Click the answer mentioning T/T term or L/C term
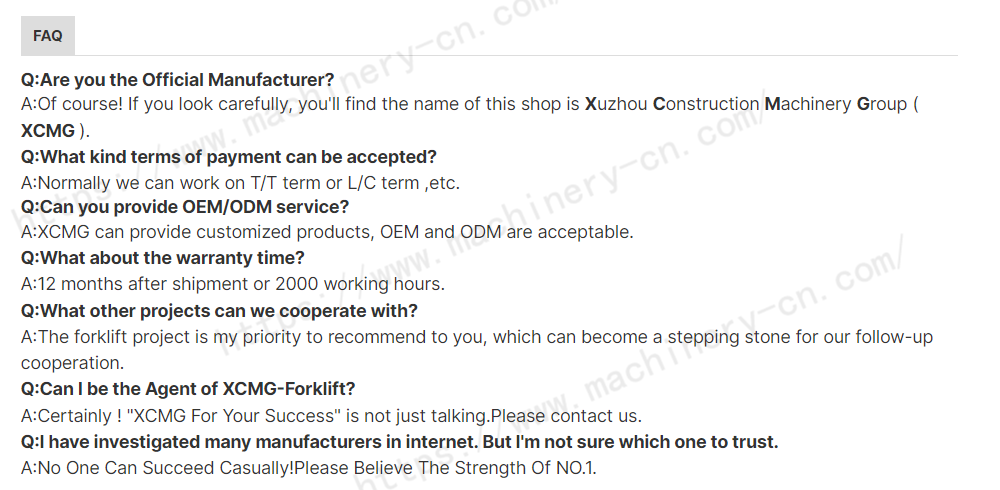Image resolution: width=1000 pixels, height=490 pixels. pos(240,183)
